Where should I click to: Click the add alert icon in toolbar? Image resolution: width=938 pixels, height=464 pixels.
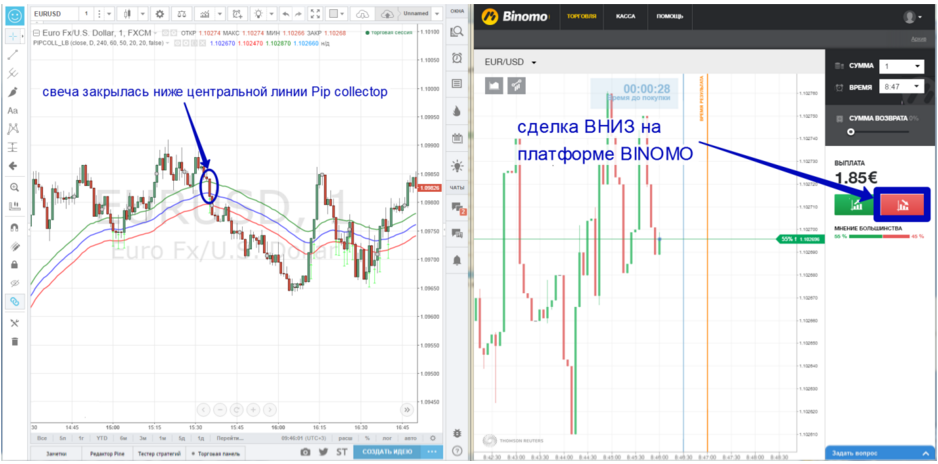coord(237,13)
